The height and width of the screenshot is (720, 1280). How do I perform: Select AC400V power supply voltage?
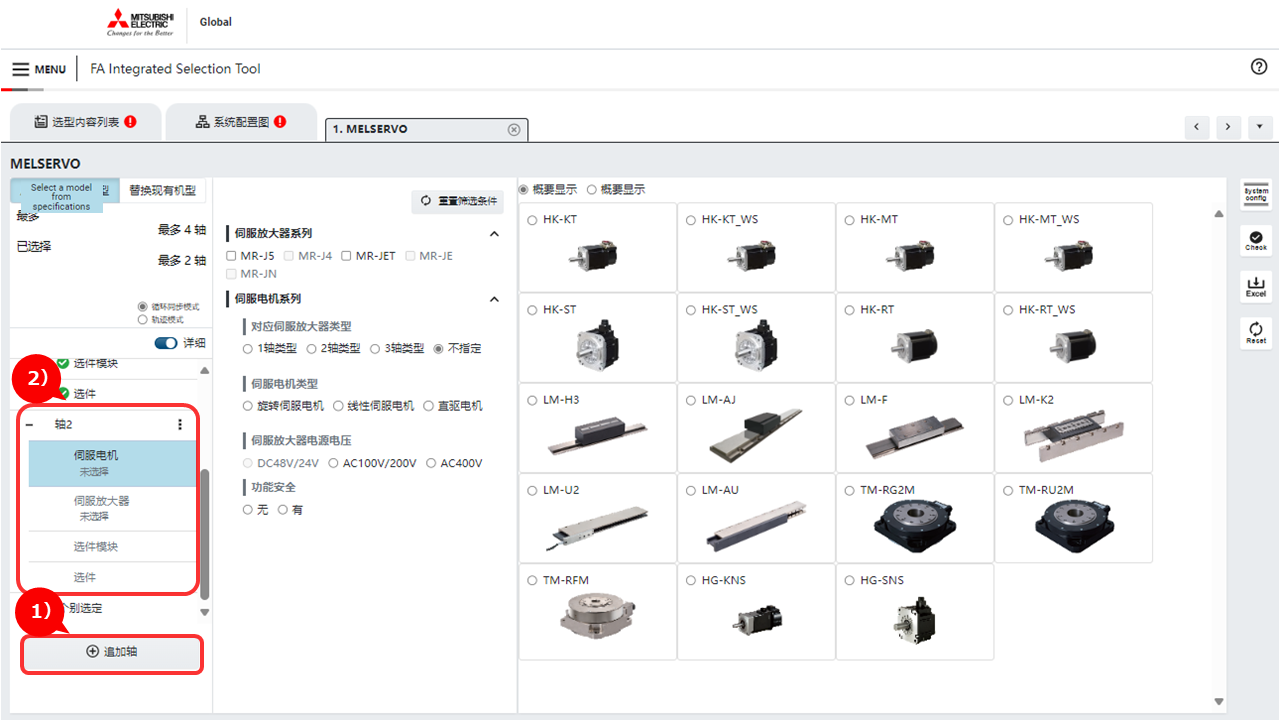coord(432,463)
